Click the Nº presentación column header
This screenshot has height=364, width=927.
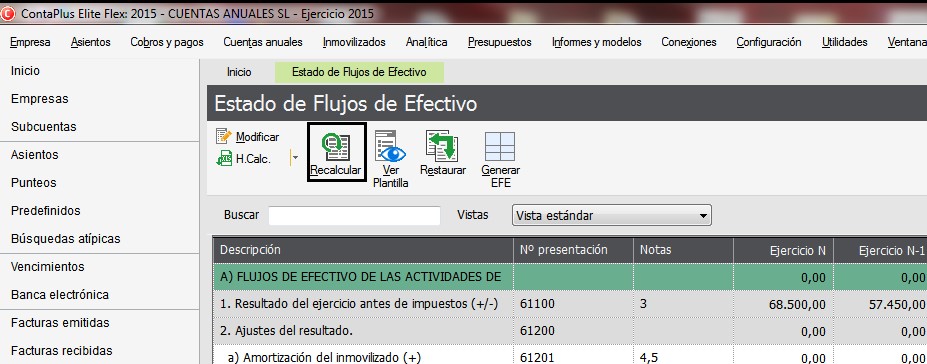point(573,250)
